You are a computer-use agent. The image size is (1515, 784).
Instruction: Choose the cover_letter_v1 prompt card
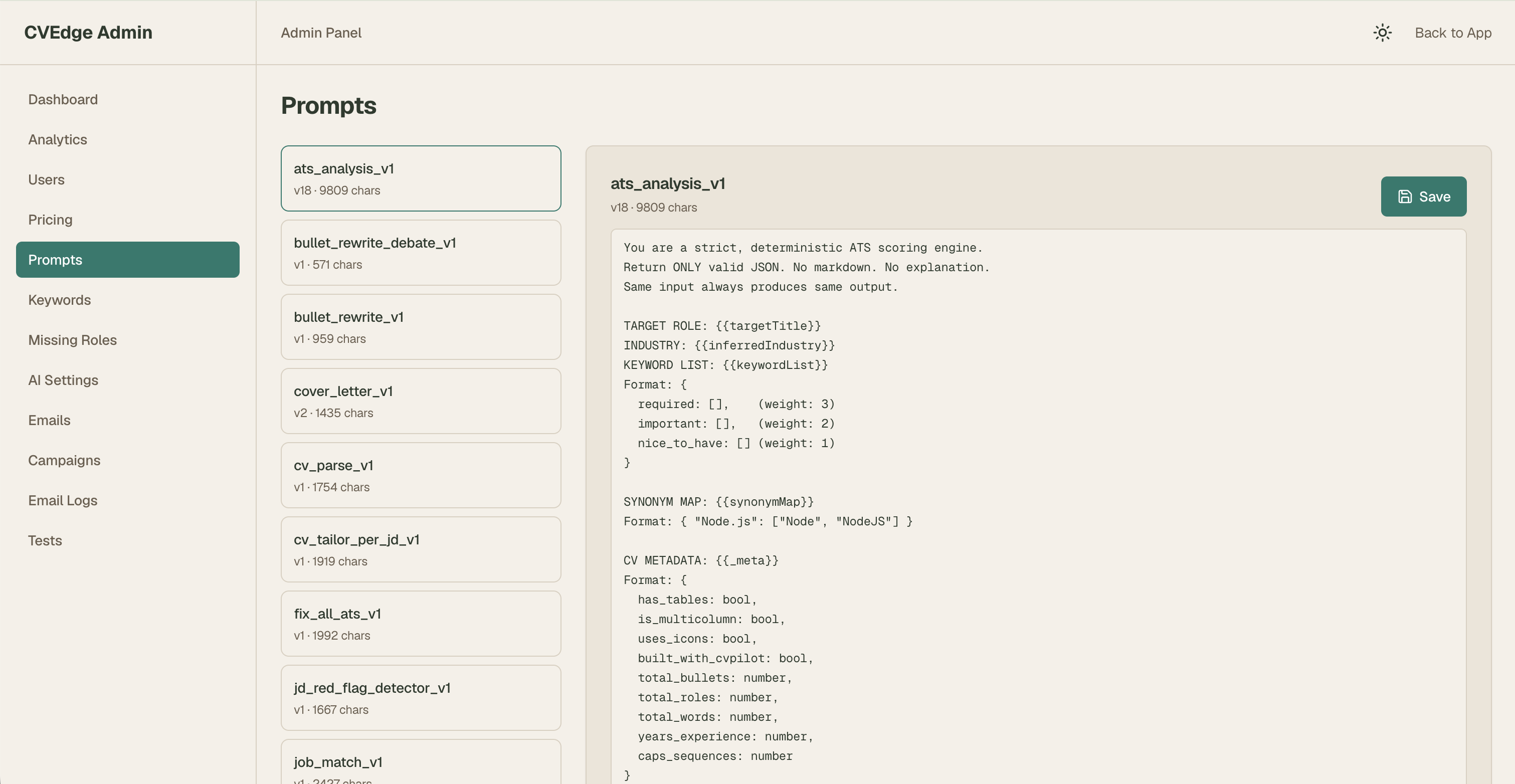421,401
